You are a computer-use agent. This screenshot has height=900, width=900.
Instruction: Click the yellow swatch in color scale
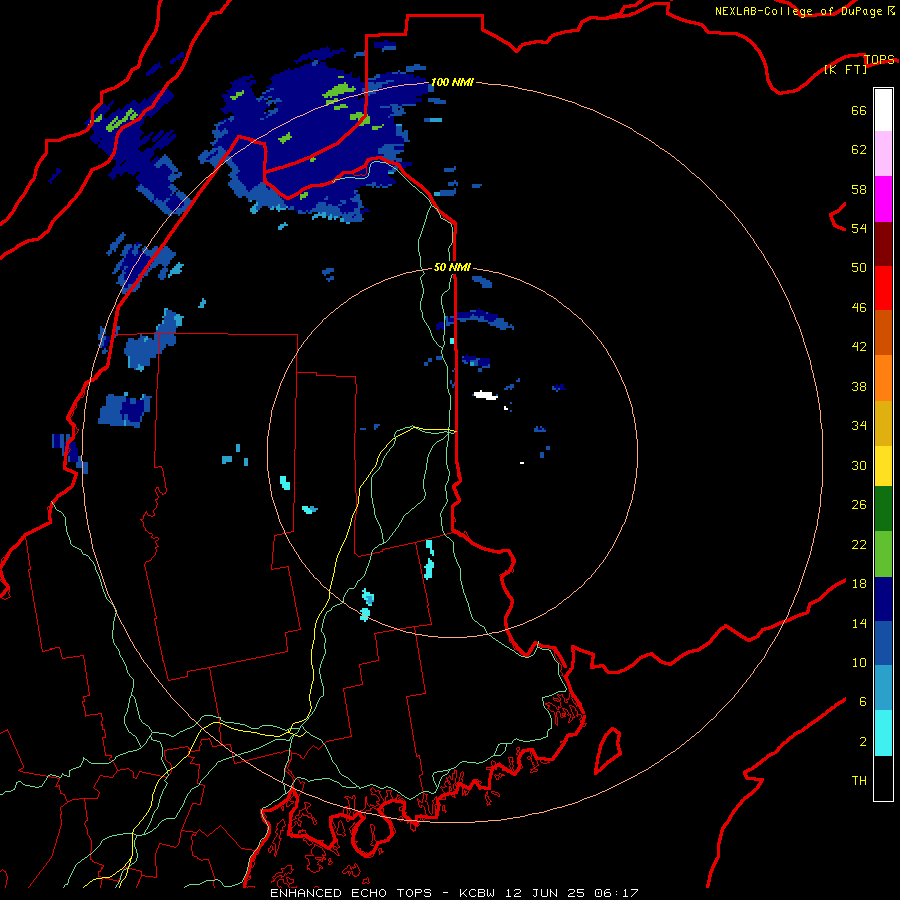883,465
